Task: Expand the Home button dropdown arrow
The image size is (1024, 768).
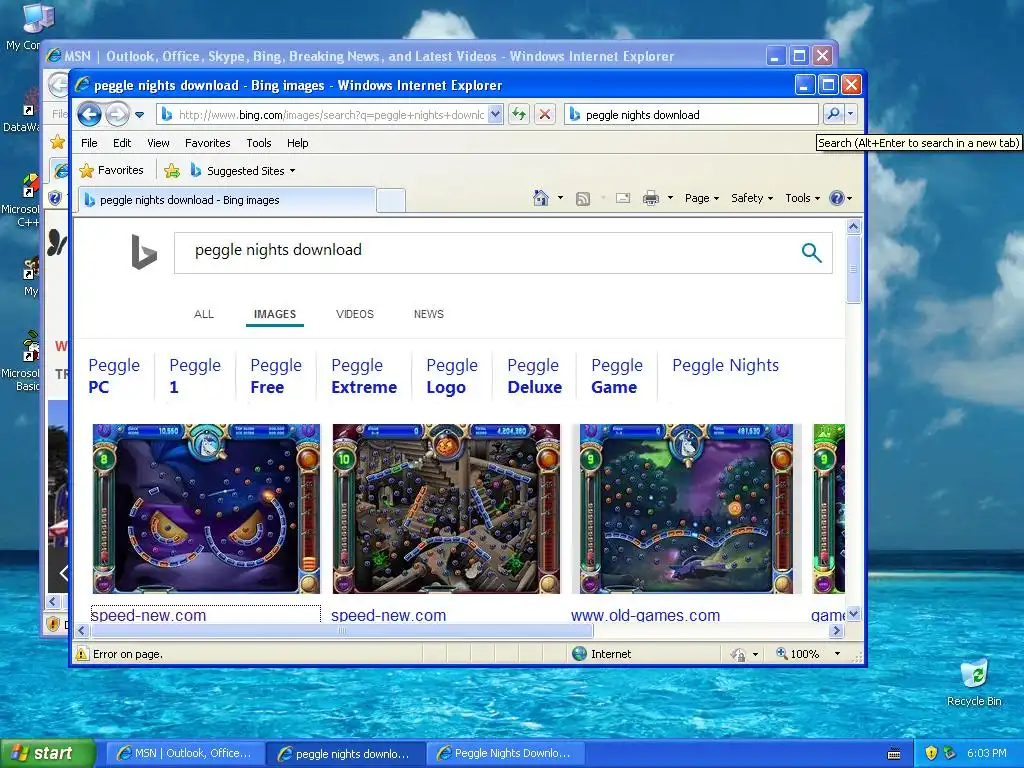Action: click(560, 198)
